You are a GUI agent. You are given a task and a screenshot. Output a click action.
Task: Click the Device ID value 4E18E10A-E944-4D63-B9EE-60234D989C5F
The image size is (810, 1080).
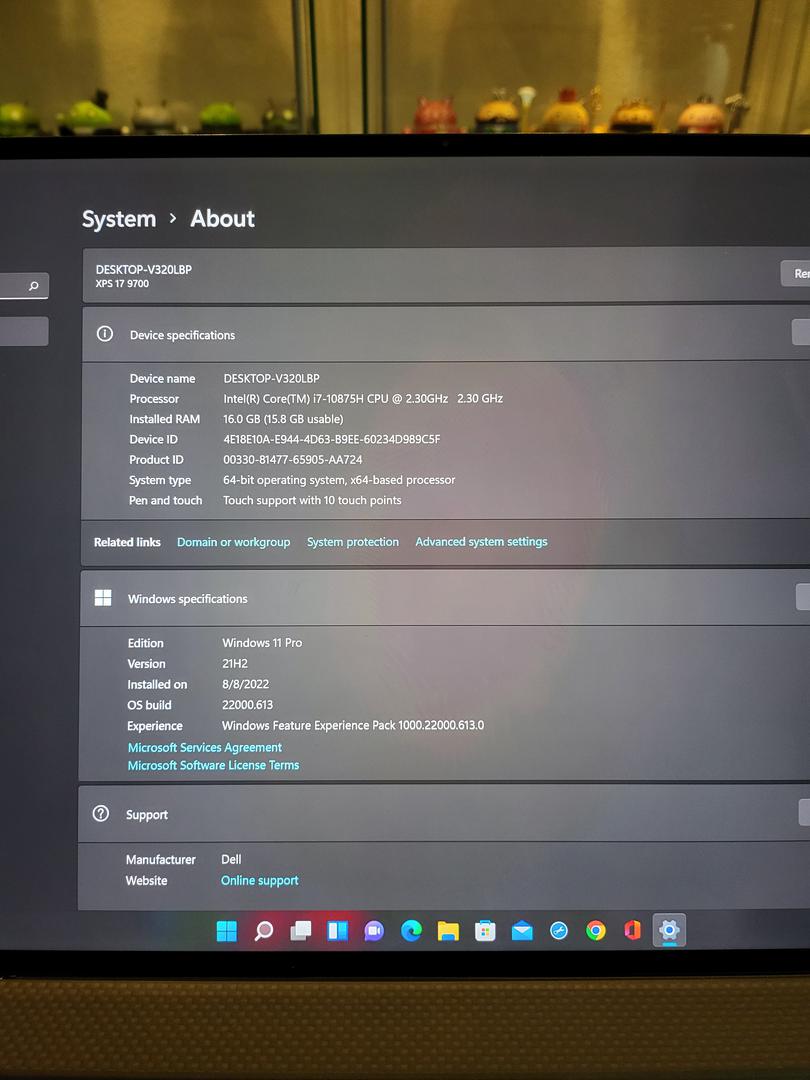coord(331,439)
